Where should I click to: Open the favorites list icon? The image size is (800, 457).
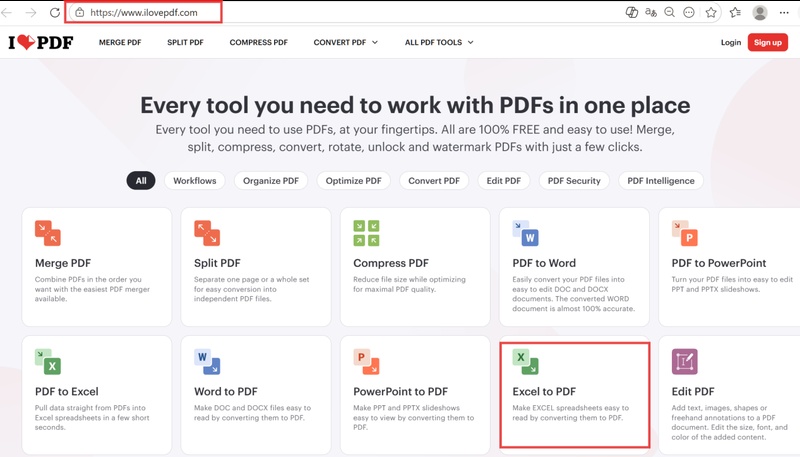coord(735,12)
